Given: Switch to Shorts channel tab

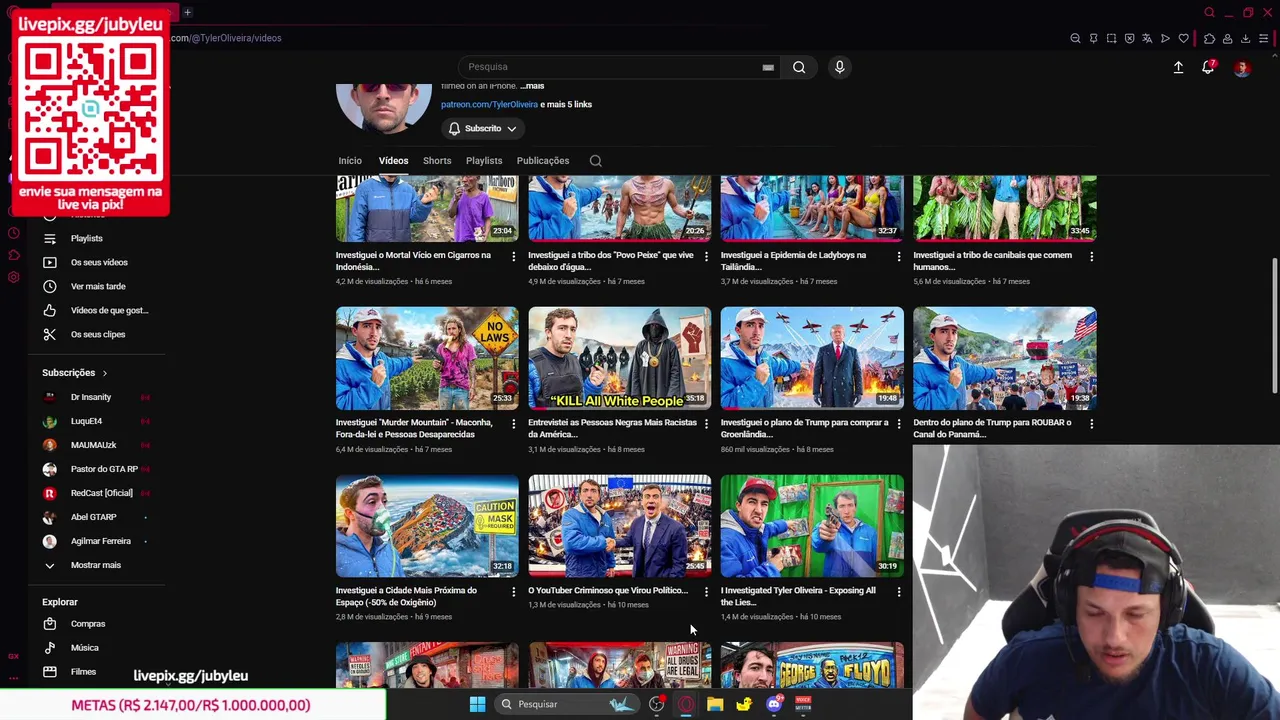Looking at the screenshot, I should [437, 161].
